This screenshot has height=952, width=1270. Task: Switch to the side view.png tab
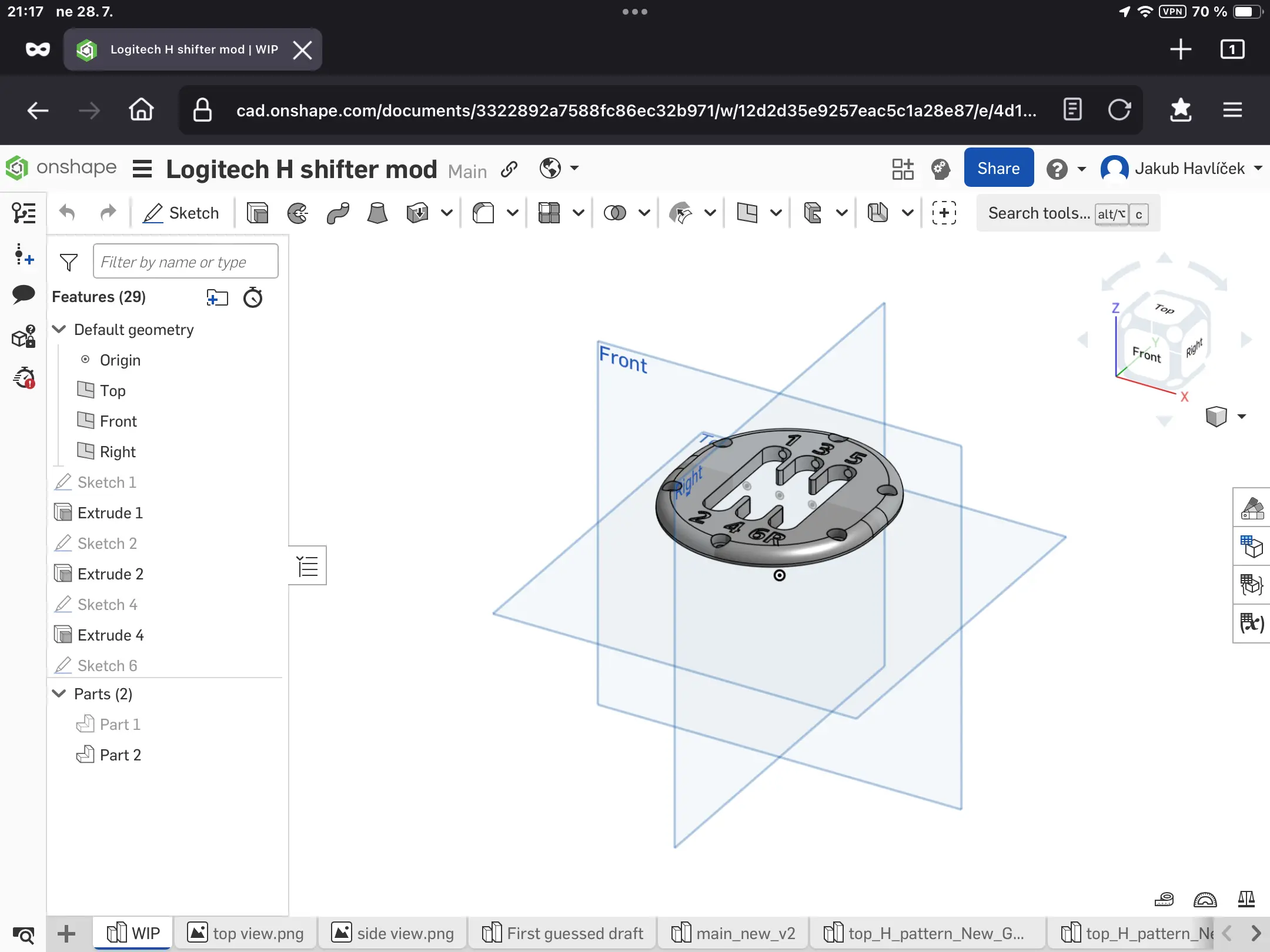(393, 933)
